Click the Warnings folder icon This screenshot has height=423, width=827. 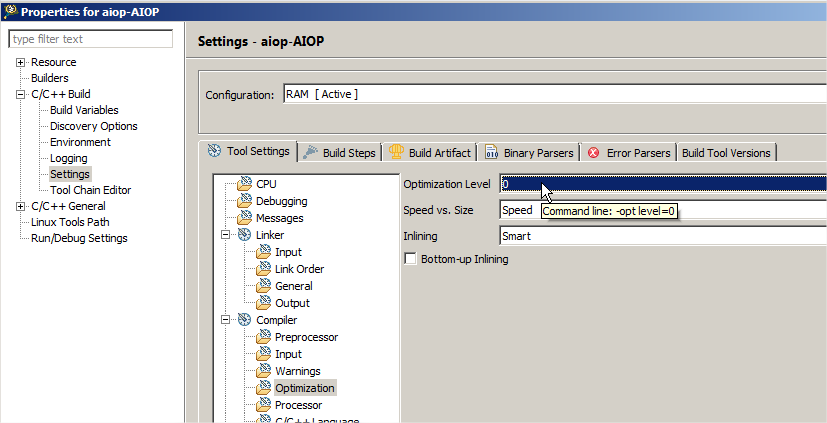(264, 371)
